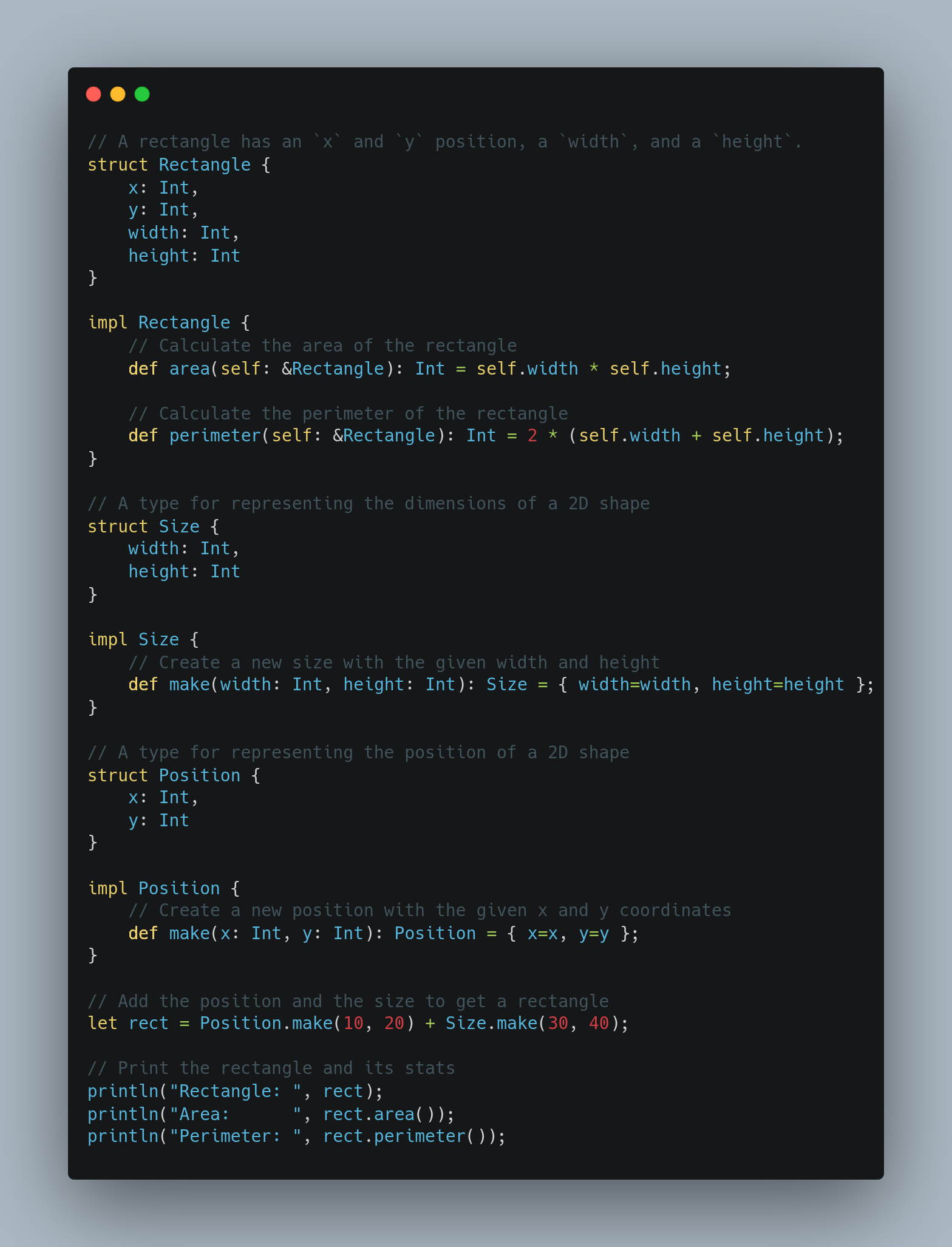This screenshot has width=952, height=1247.
Task: Click 'Size' in the struct Size declaration
Action: (x=179, y=527)
